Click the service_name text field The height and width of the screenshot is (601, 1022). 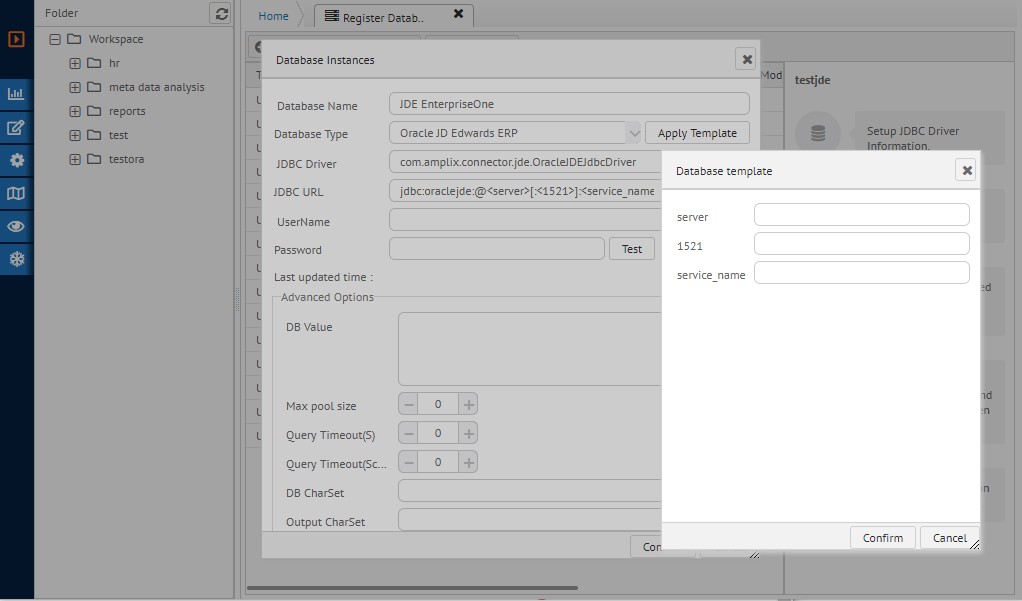[861, 273]
